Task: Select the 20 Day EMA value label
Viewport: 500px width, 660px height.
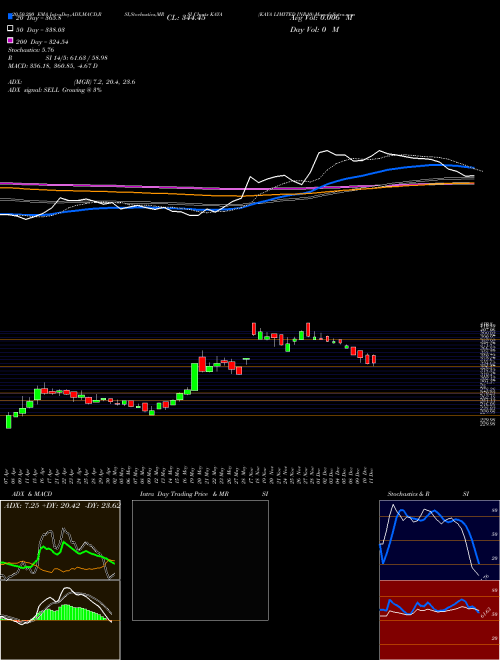Action: pos(39,18)
